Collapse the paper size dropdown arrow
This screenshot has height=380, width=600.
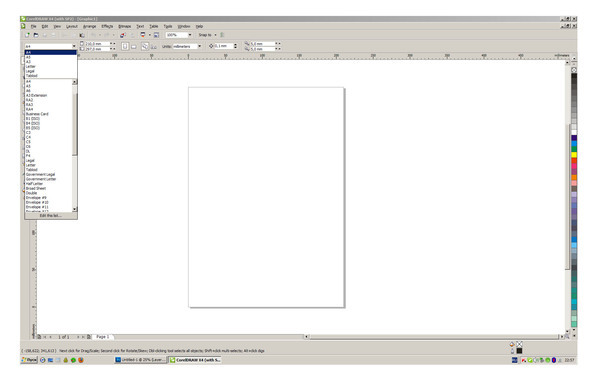[x=74, y=46]
